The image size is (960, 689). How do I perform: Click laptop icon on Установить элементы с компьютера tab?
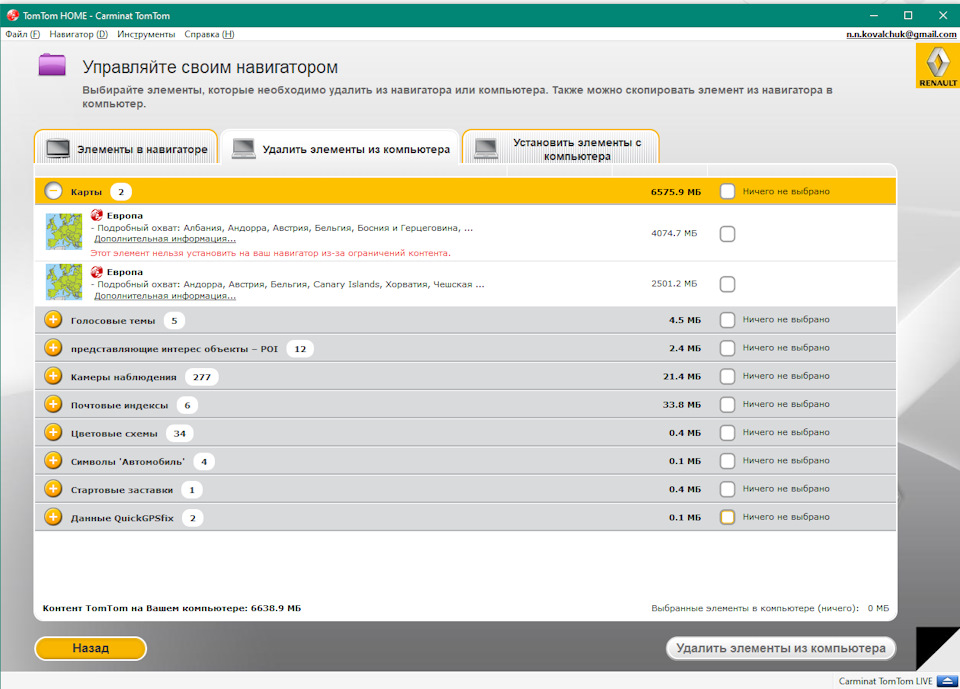pyautogui.click(x=486, y=149)
